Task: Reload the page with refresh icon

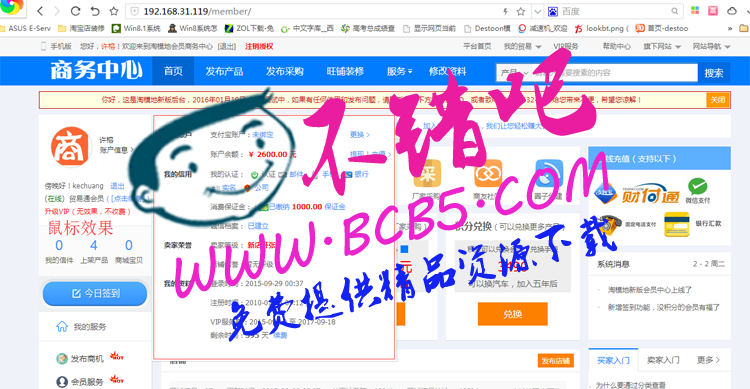Action: (75, 11)
